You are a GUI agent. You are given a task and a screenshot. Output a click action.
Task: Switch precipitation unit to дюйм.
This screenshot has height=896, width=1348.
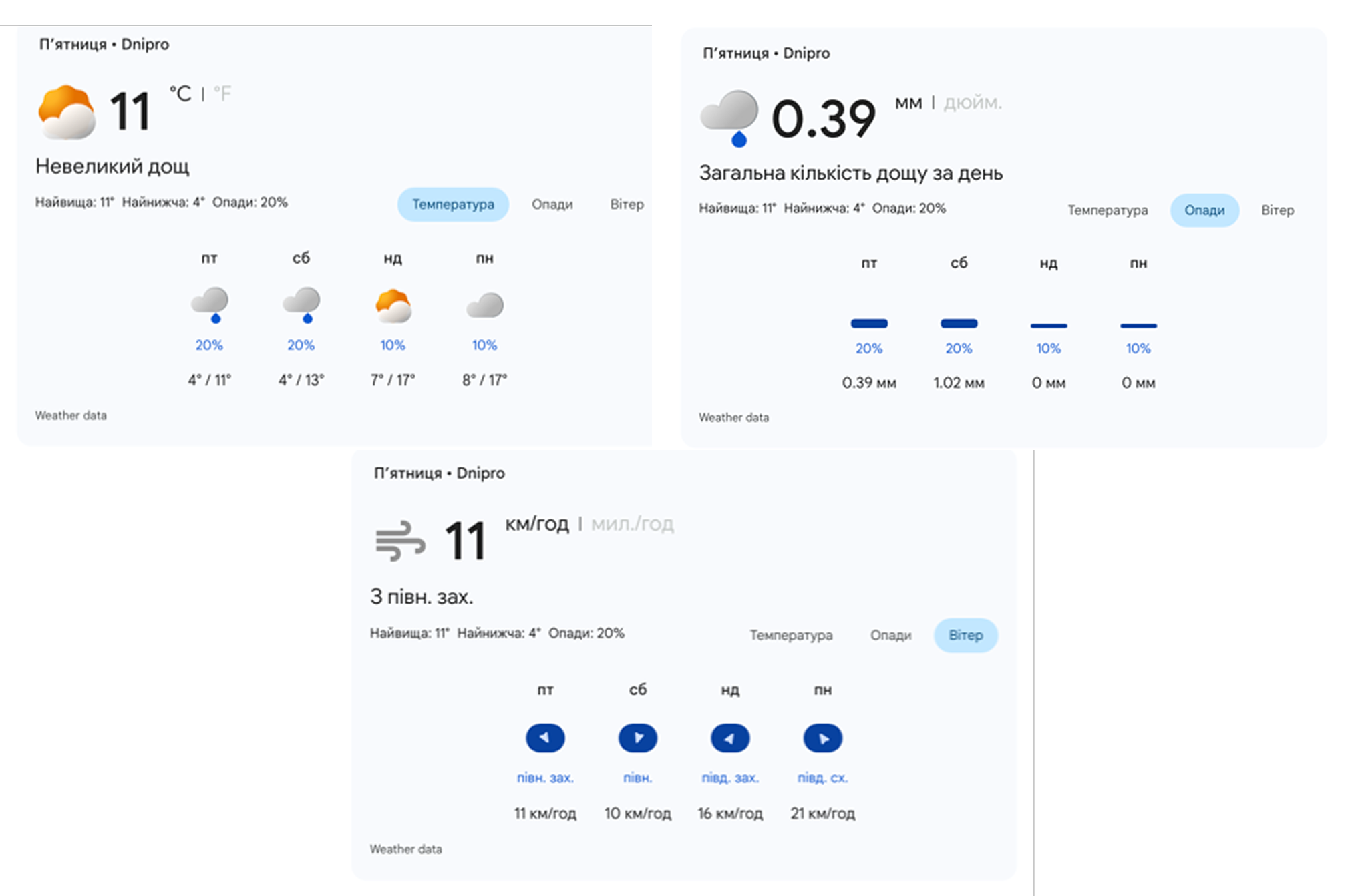pos(972,103)
